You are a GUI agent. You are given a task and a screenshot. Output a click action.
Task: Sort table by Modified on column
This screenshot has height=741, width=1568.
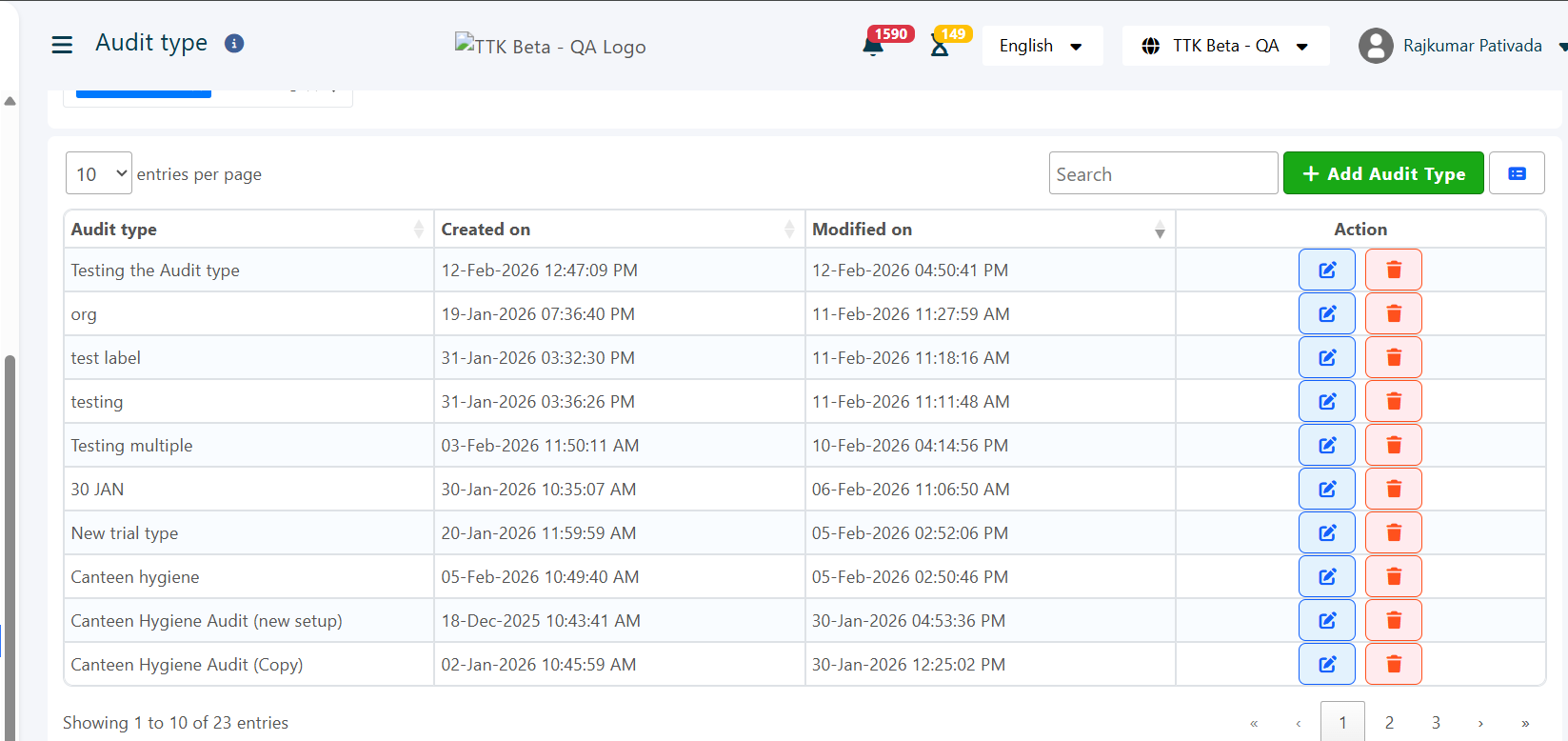click(x=989, y=230)
